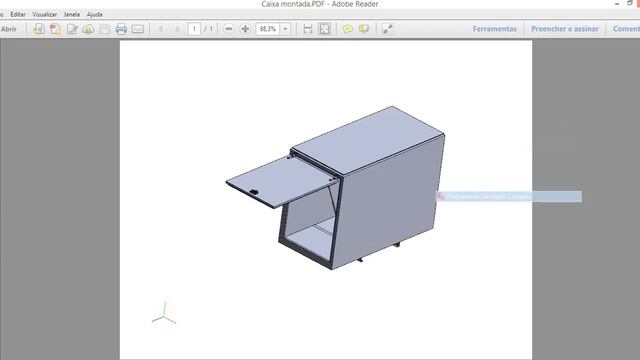The width and height of the screenshot is (640, 360).
Task: Click the cloud upload icon
Action: click(88, 29)
